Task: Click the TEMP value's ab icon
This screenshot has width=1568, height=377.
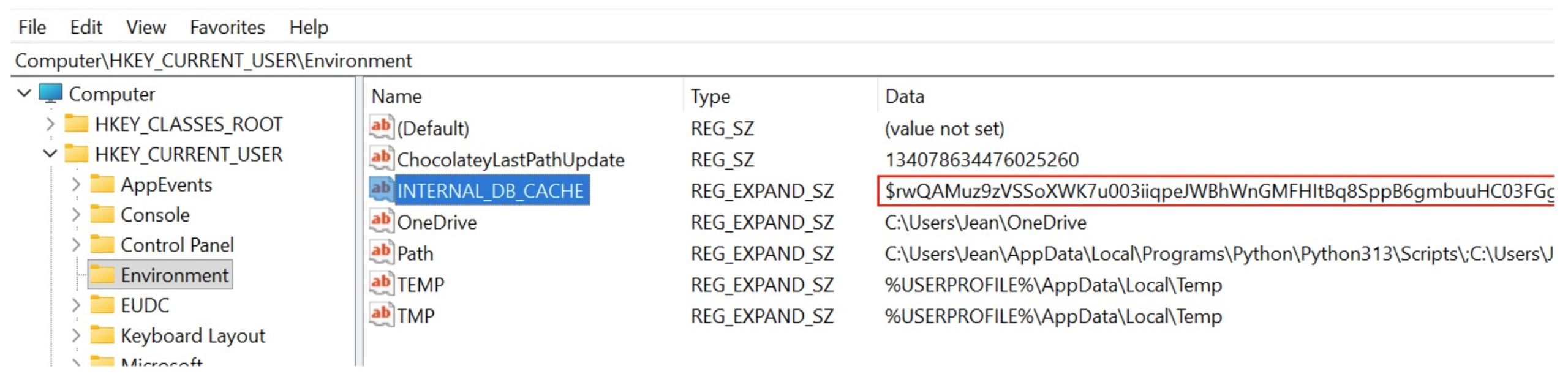Action: (x=381, y=283)
